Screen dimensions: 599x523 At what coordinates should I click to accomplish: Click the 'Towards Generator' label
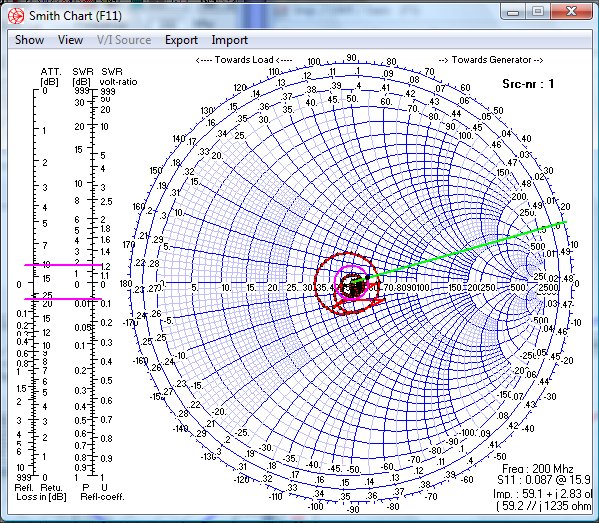click(491, 60)
